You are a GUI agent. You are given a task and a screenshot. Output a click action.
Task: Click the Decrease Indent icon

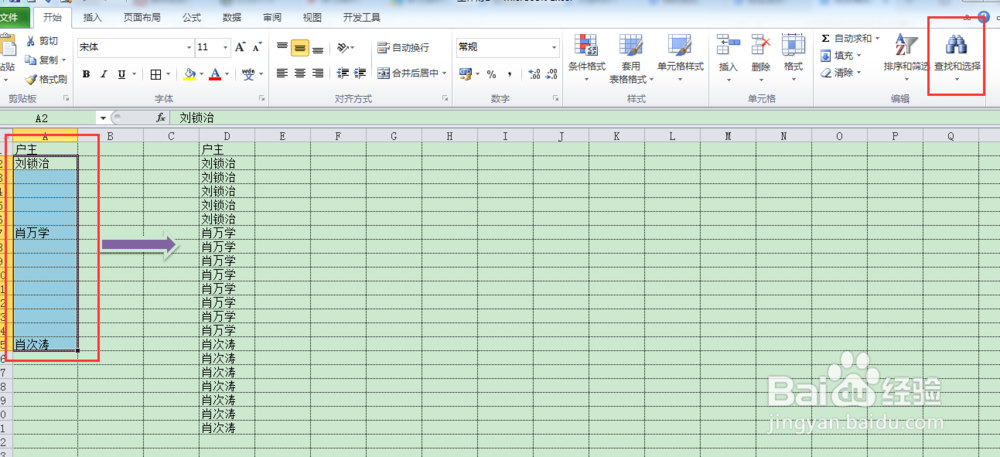343,73
